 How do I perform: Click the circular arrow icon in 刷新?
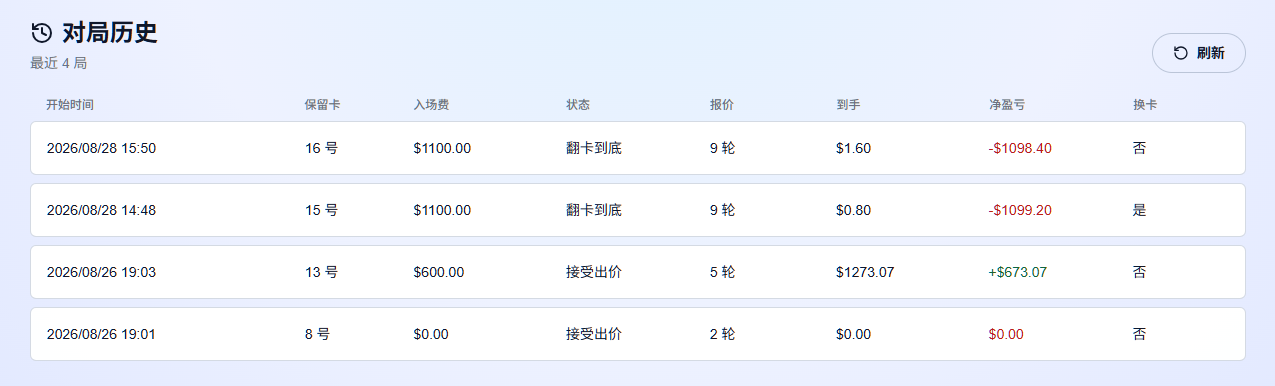coord(1180,53)
